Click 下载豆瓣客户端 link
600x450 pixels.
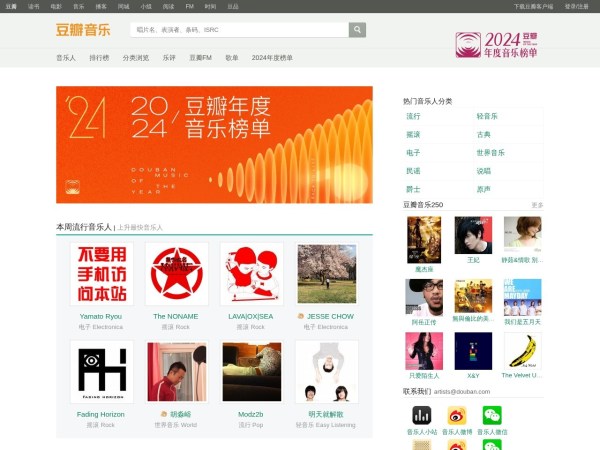click(533, 7)
